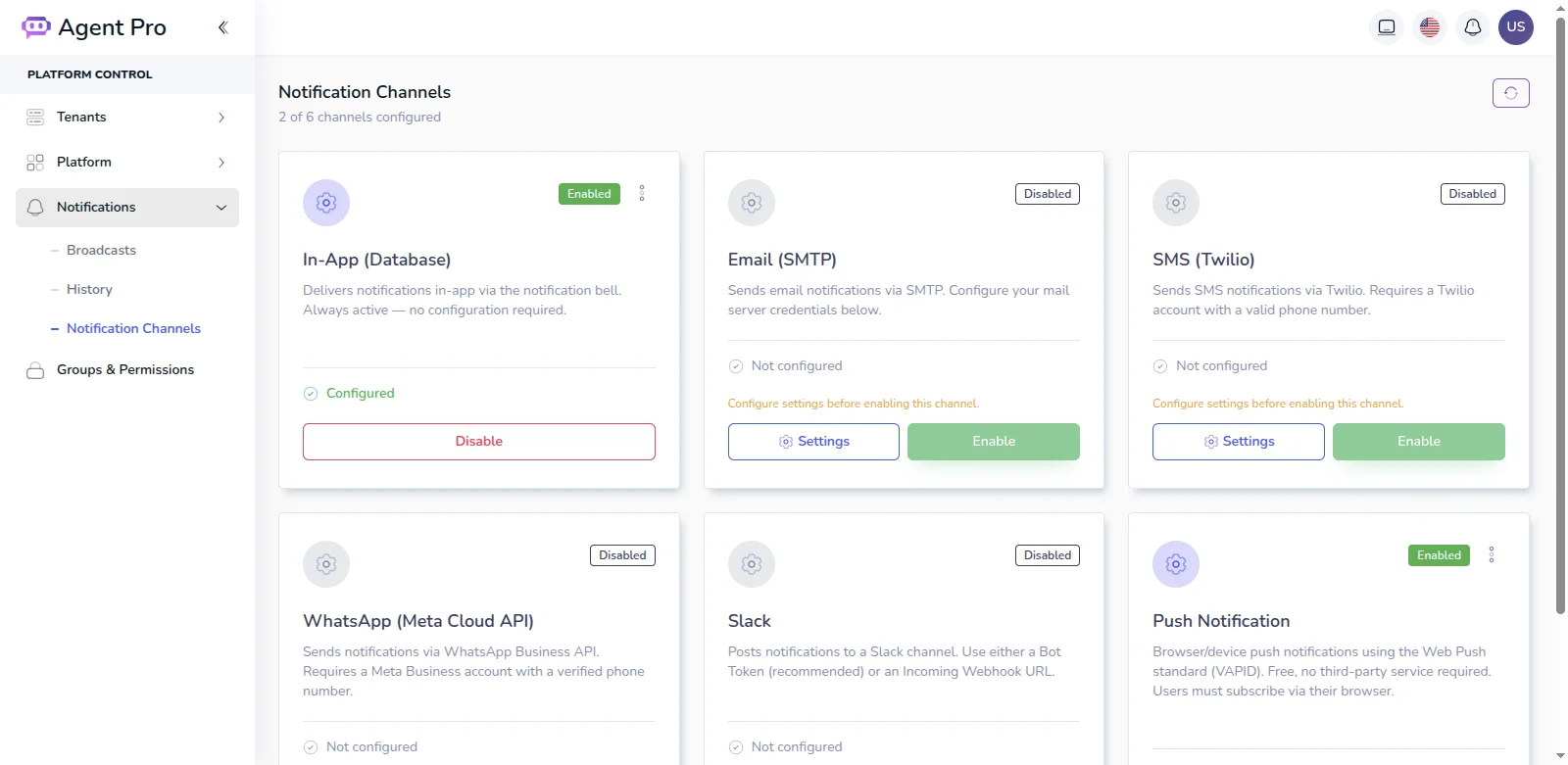Click WhatsApp Not configured status icon
1568x765 pixels.
coord(311,747)
